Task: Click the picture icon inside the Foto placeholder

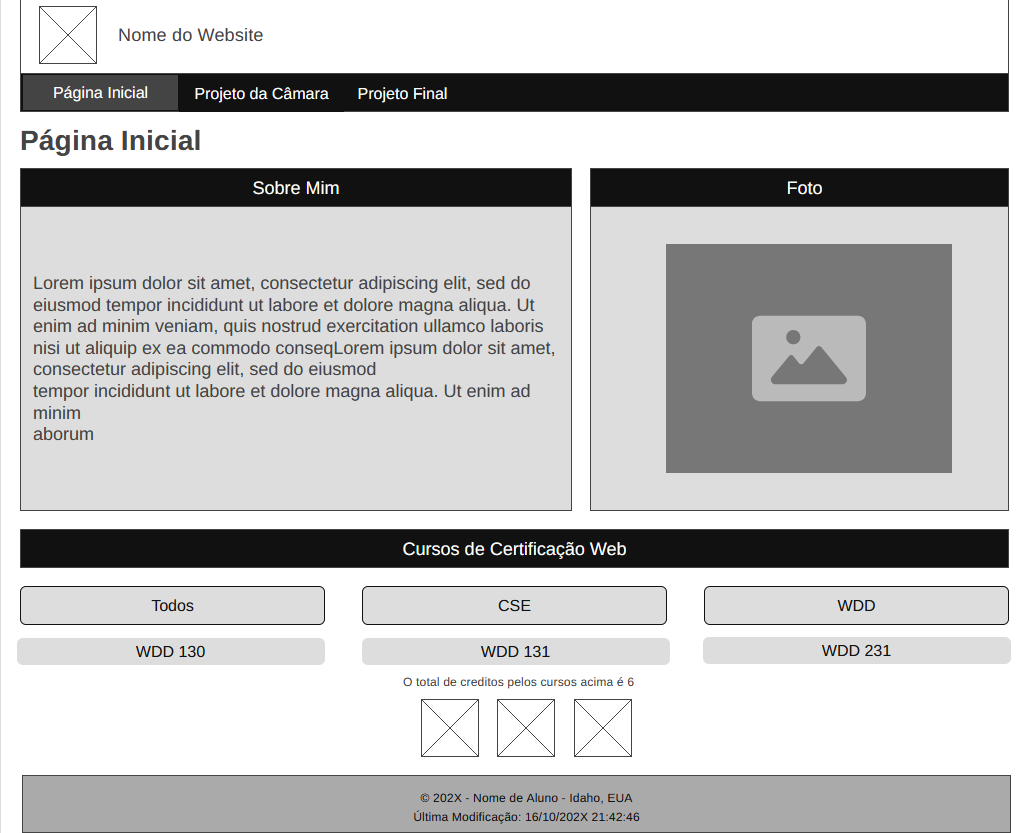Action: (x=809, y=358)
